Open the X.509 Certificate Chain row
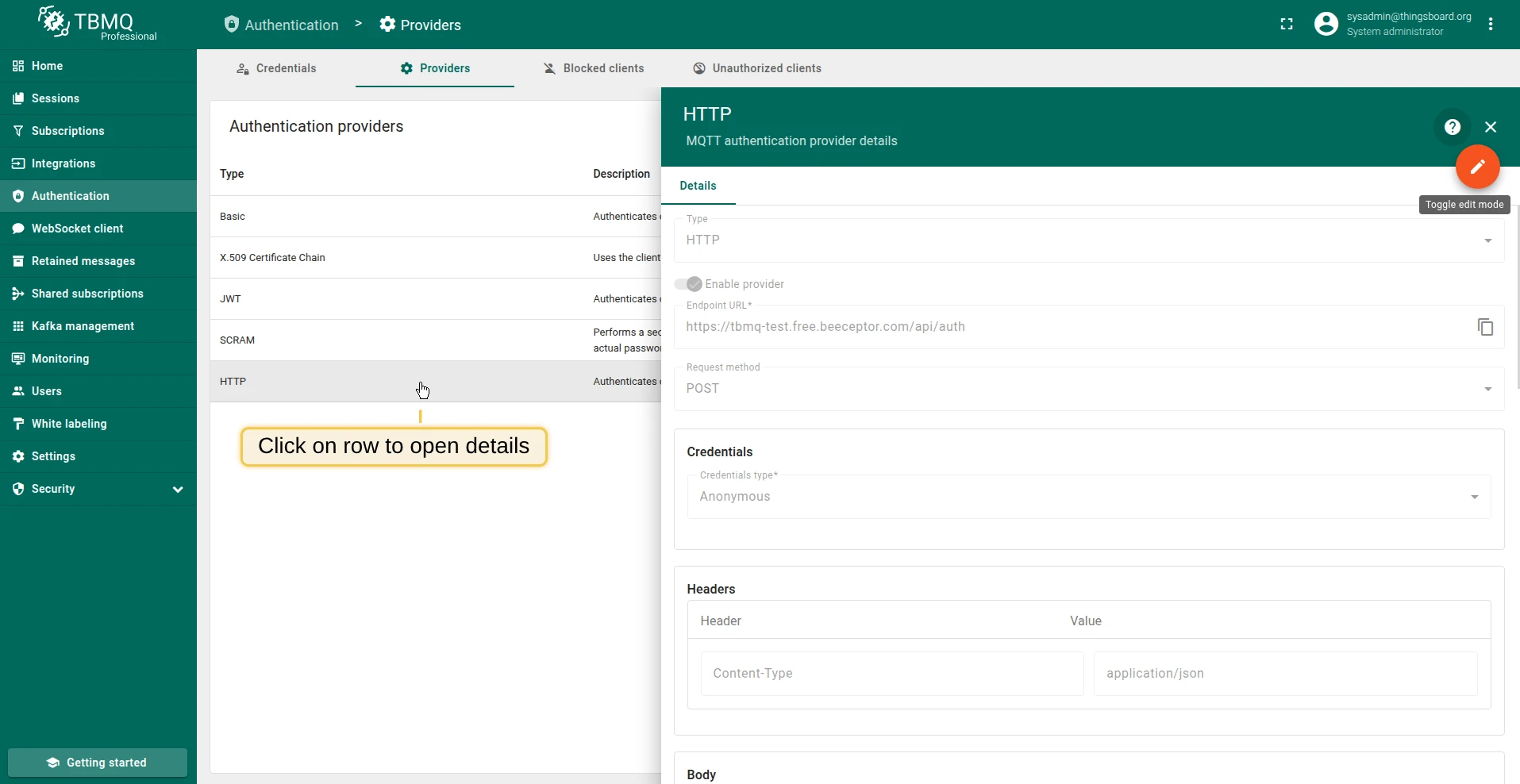This screenshot has height=784, width=1520. pyautogui.click(x=436, y=258)
